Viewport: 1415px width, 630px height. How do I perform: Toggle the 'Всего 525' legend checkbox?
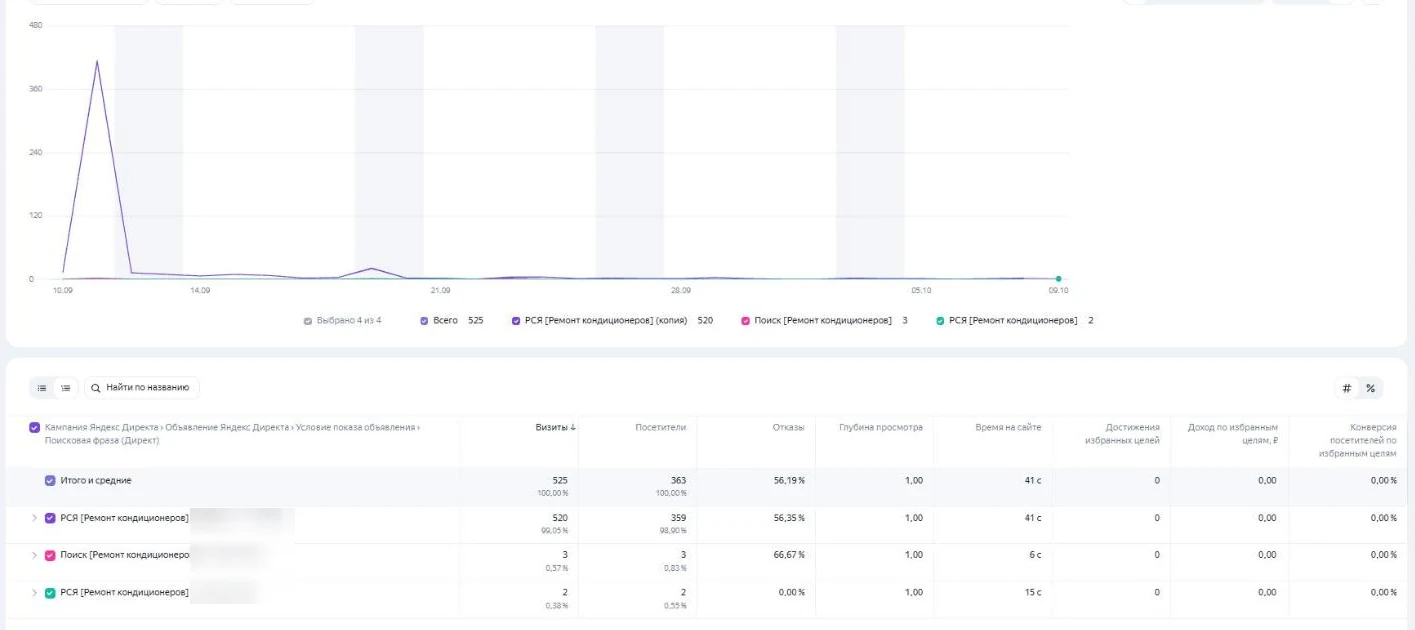pos(424,321)
